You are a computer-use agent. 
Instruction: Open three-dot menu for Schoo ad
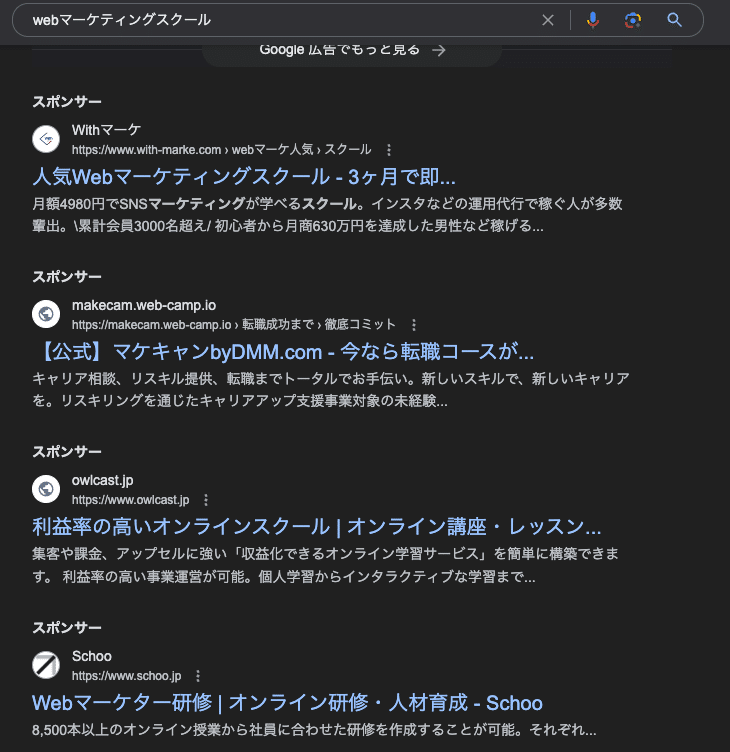click(198, 676)
